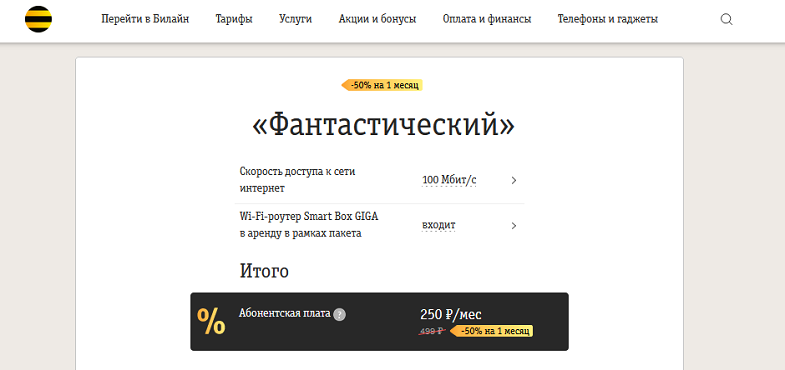Open the Оплата и финансы menu

tap(487, 19)
